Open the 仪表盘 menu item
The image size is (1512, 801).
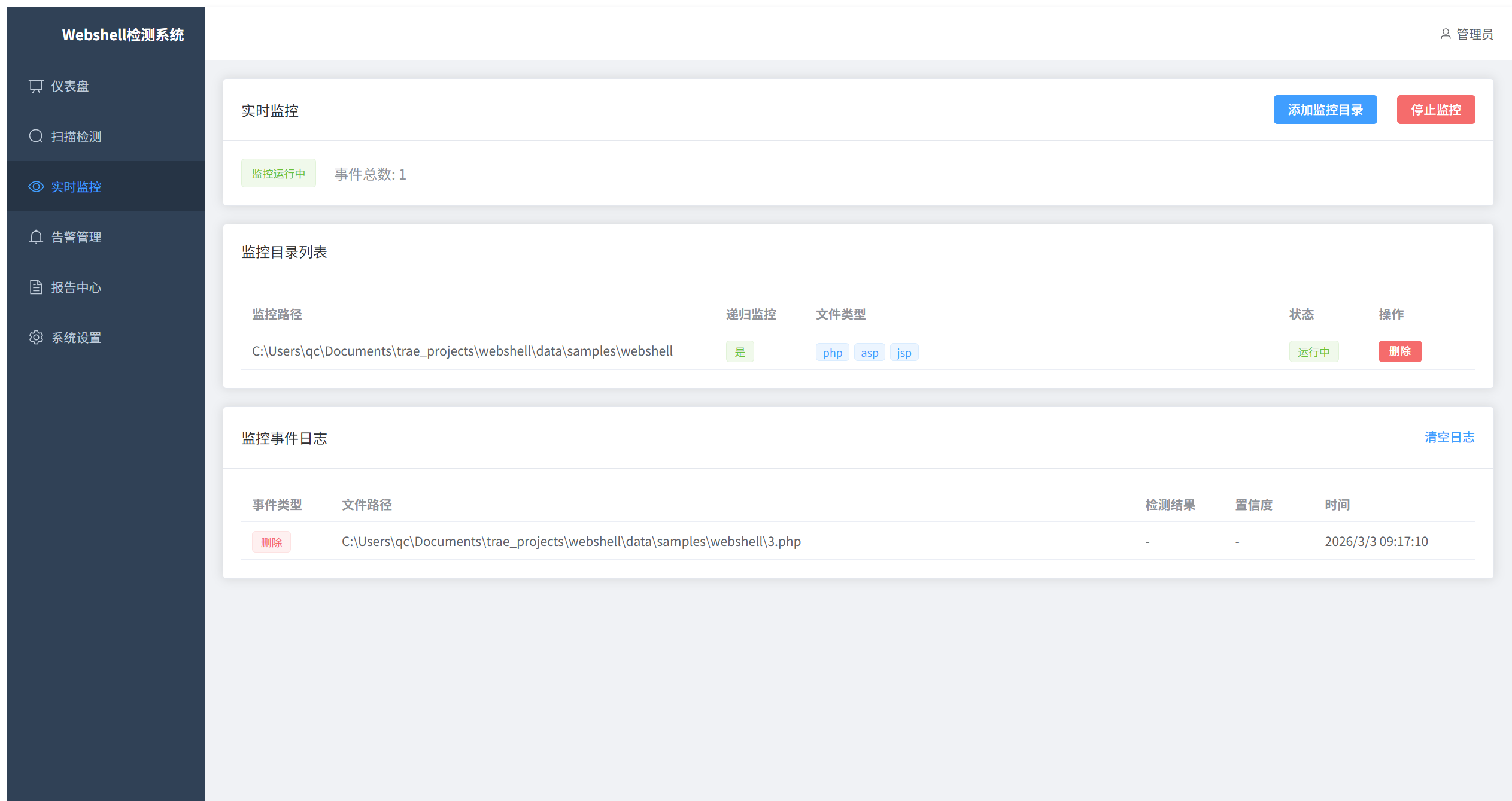70,86
